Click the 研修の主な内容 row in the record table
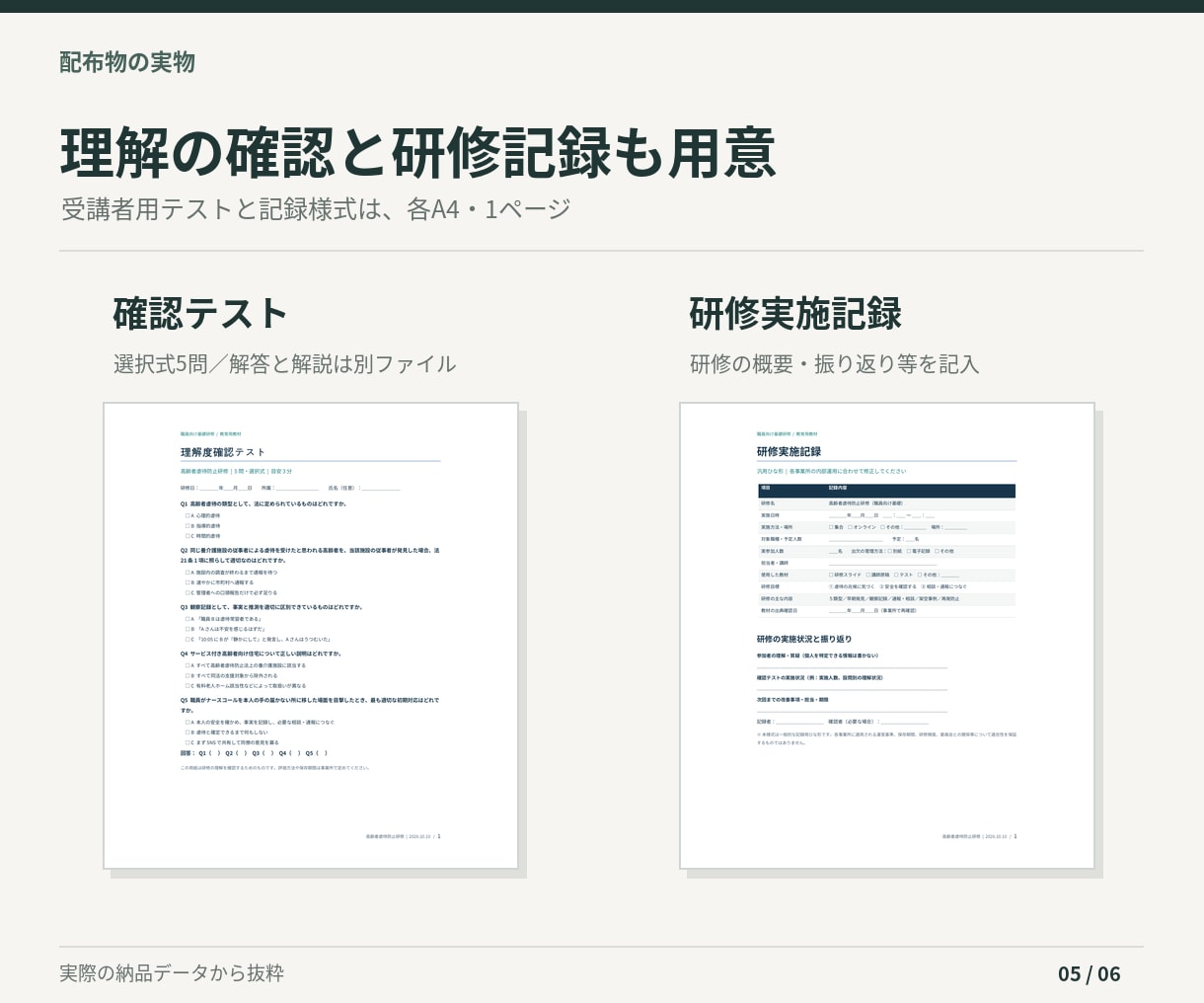This screenshot has width=1204, height=1003. (886, 598)
